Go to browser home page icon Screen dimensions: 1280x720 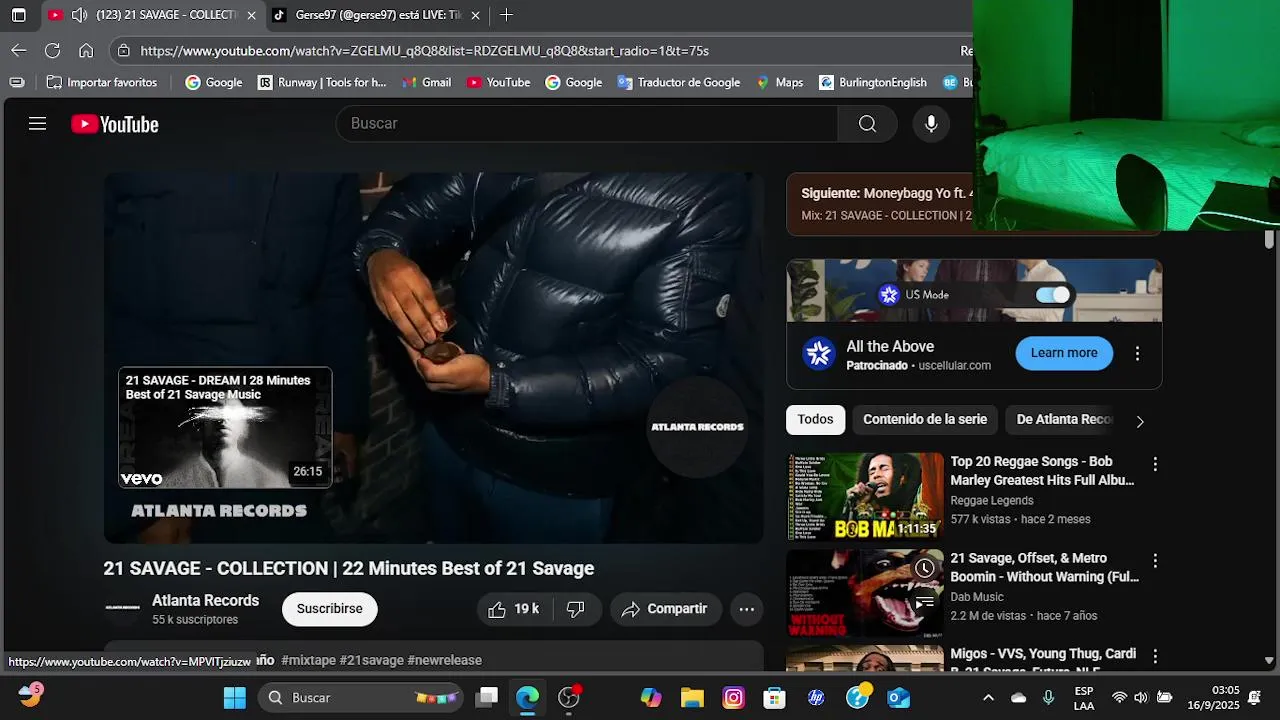[x=86, y=50]
